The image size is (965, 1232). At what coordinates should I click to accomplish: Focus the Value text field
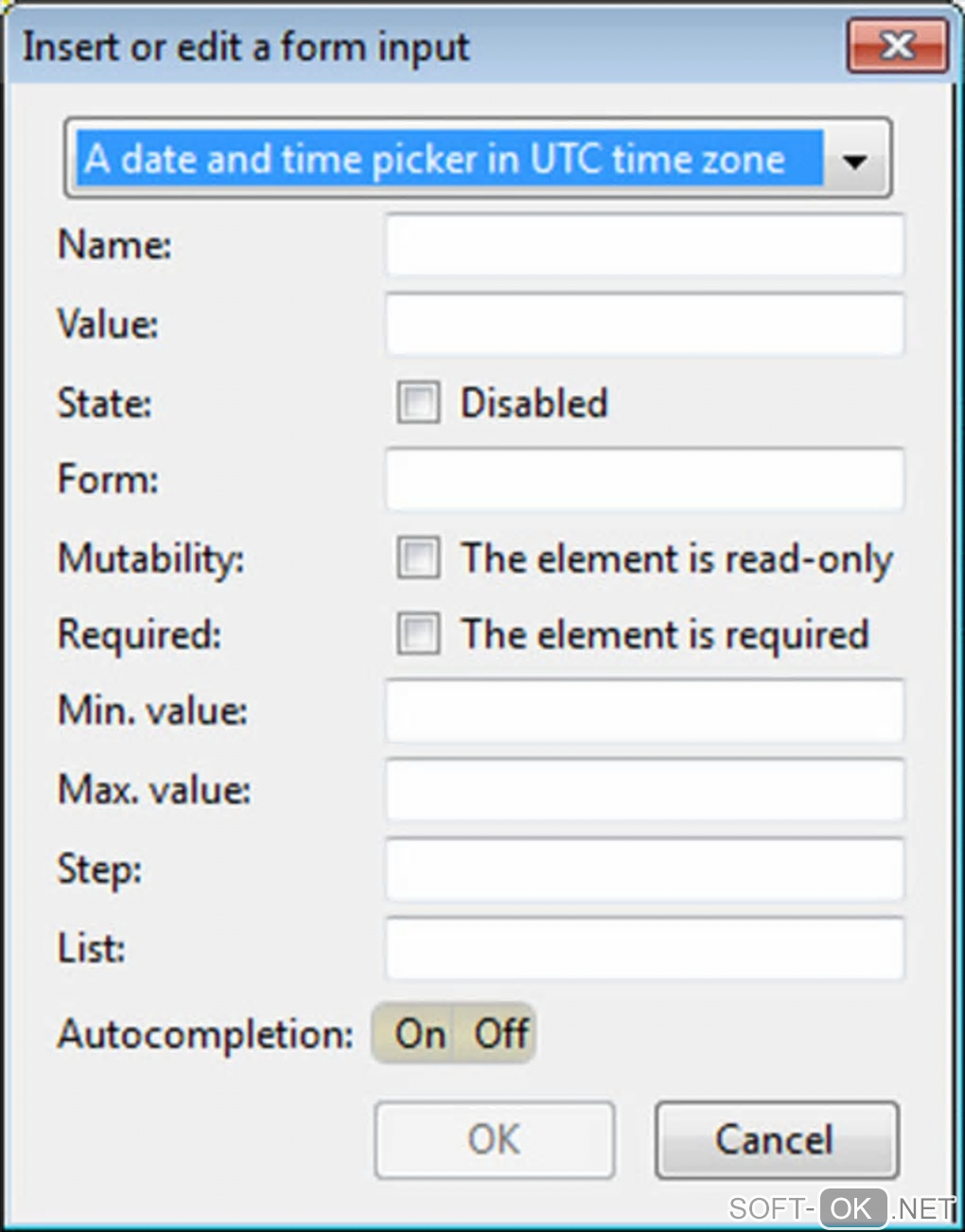pos(644,325)
